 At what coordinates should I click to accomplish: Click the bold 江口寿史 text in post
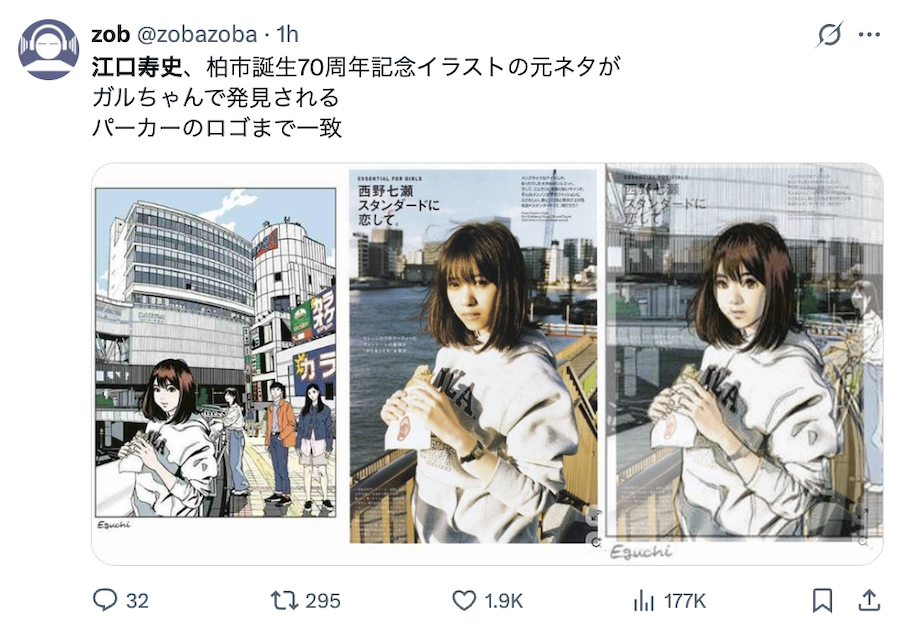pos(137,68)
